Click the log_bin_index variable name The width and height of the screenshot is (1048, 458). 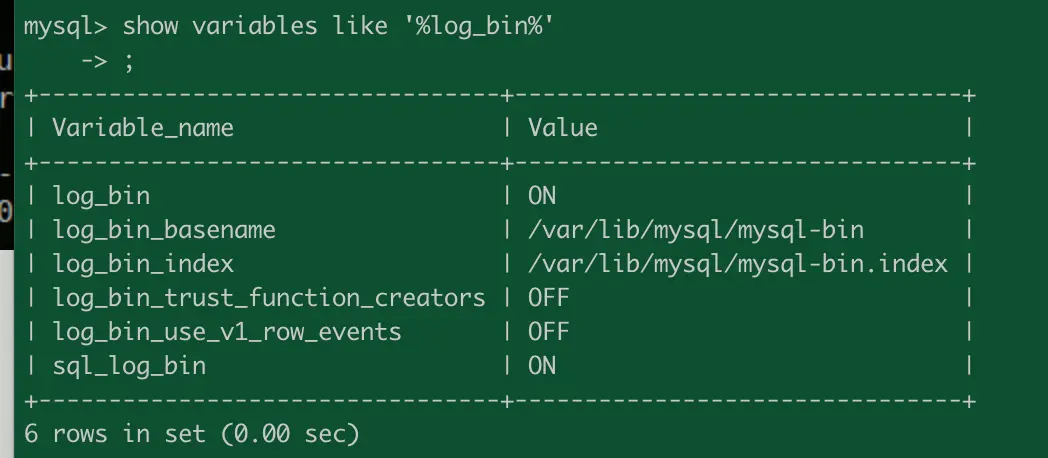(144, 264)
